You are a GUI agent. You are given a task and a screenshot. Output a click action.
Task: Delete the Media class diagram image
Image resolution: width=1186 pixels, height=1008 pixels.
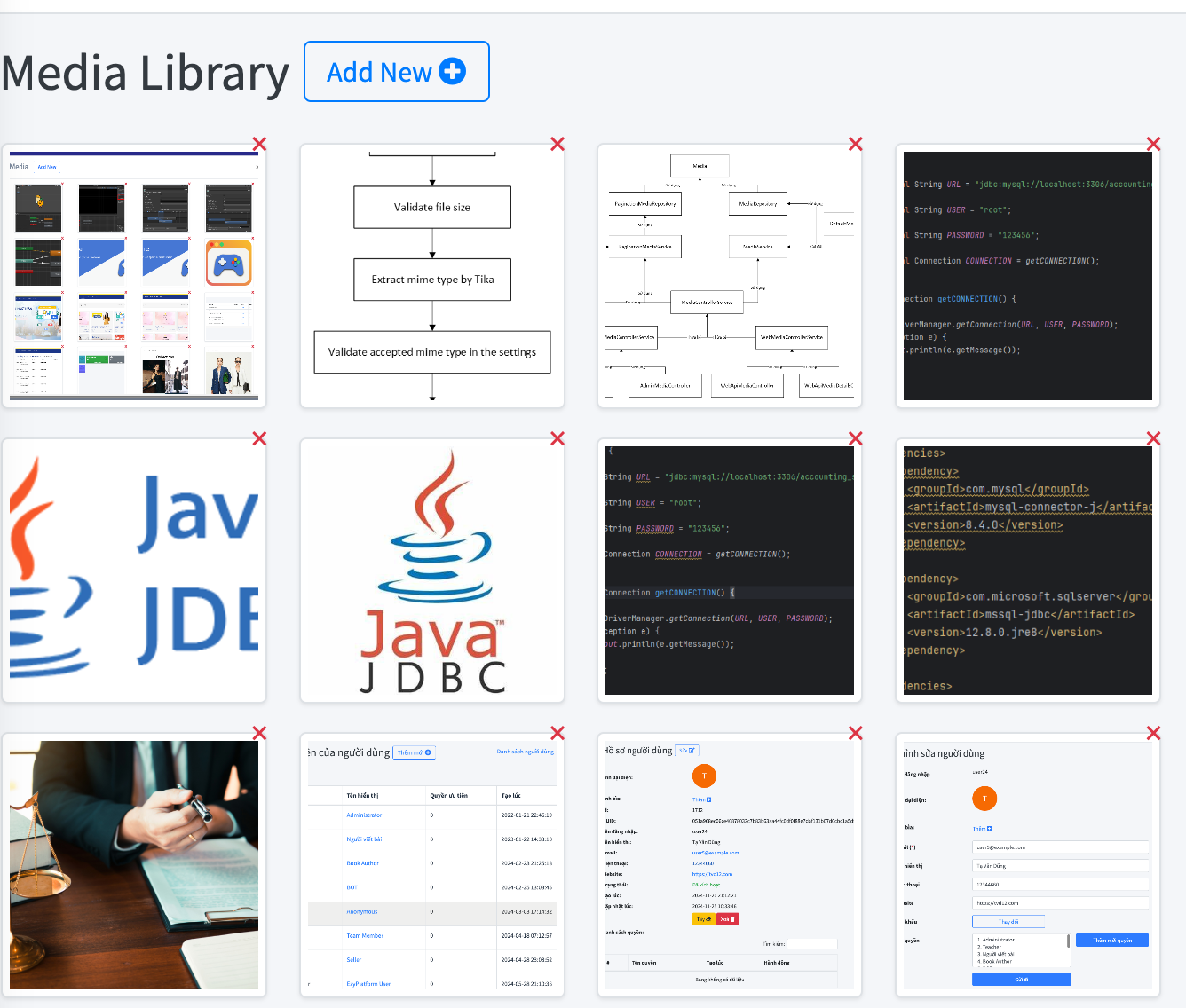856,144
